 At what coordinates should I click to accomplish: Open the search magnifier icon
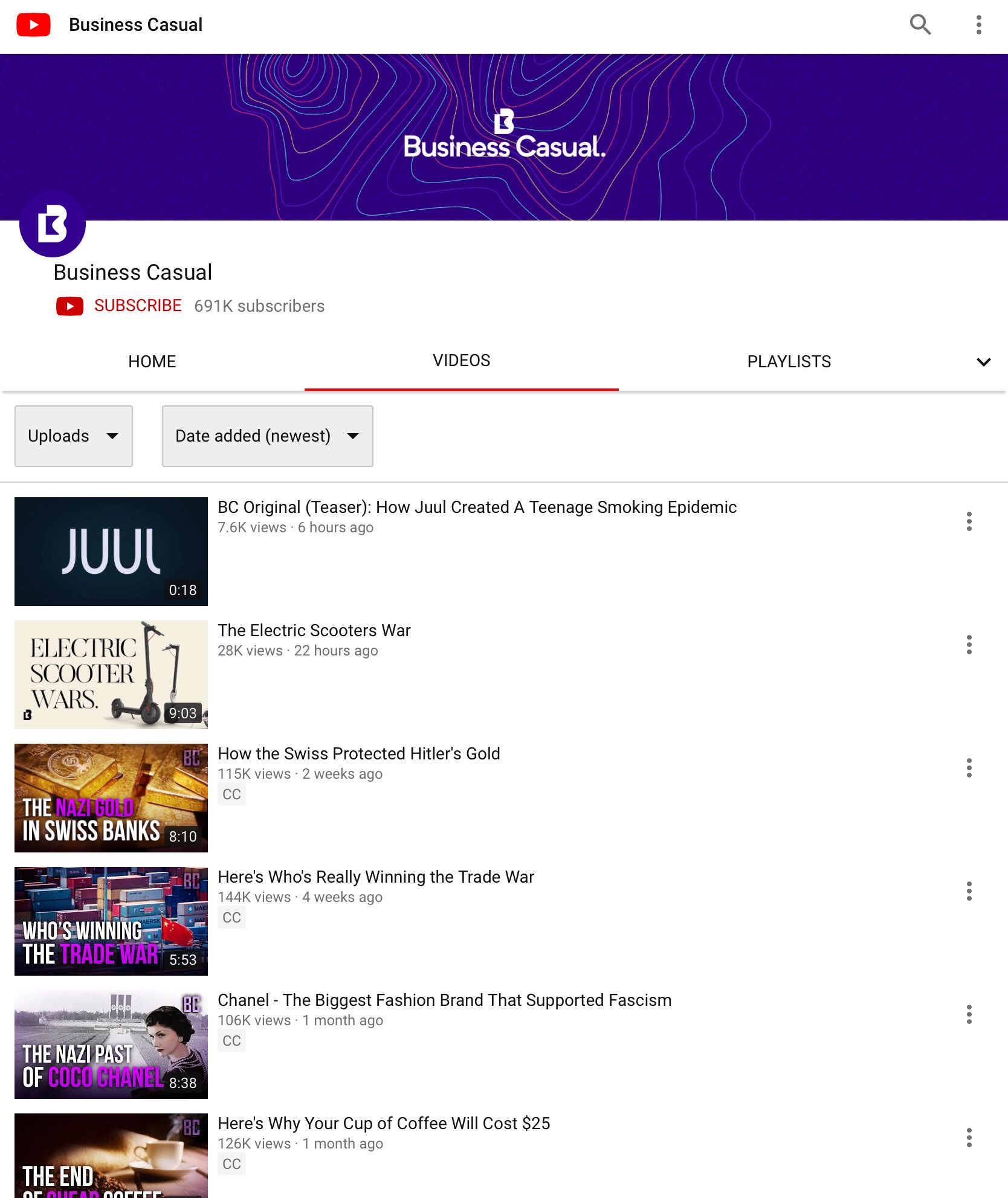coord(920,25)
